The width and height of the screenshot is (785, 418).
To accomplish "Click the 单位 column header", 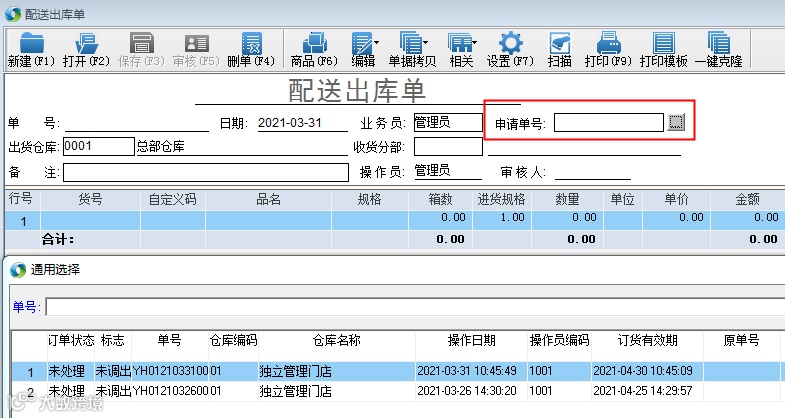I will [623, 199].
